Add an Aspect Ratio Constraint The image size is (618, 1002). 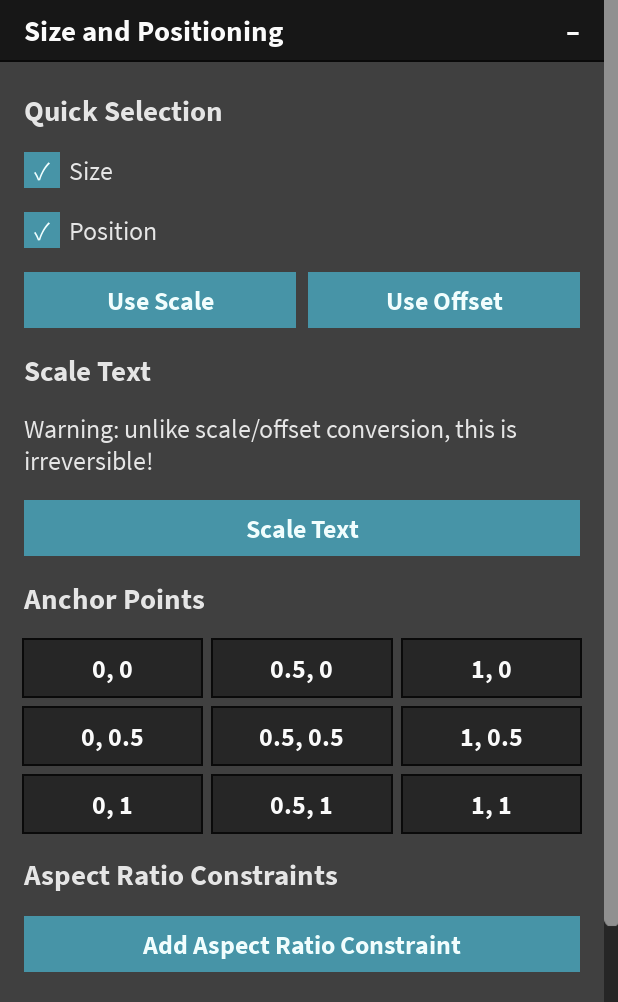click(x=301, y=945)
